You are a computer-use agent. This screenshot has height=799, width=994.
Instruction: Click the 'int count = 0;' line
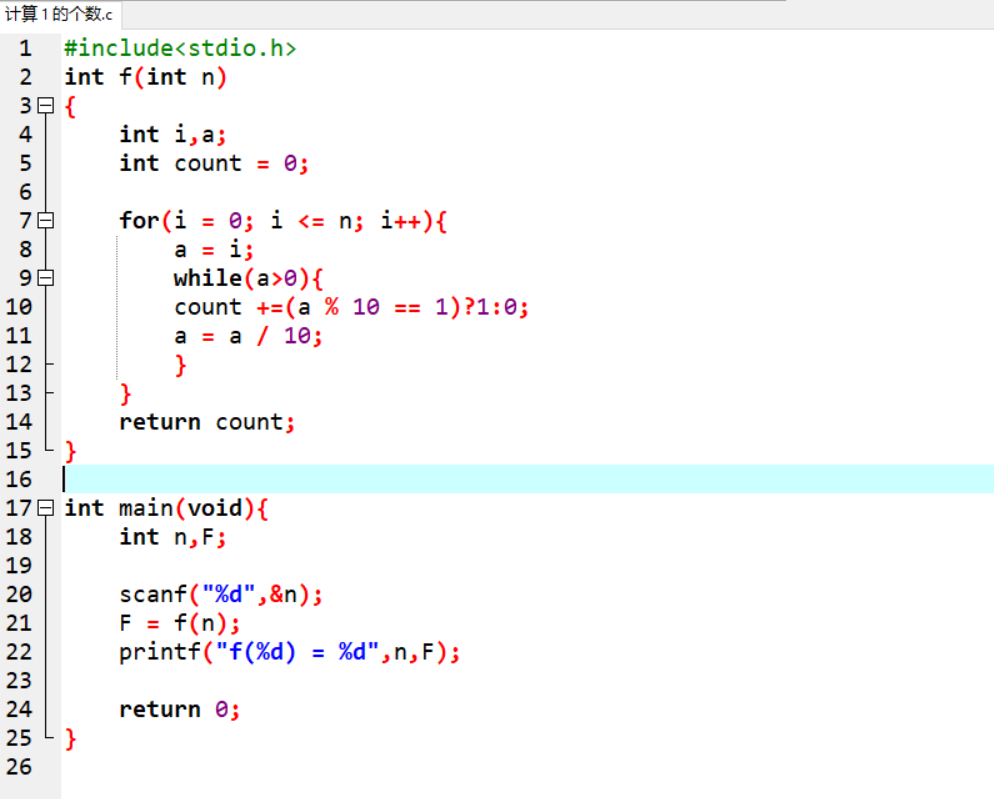[214, 164]
